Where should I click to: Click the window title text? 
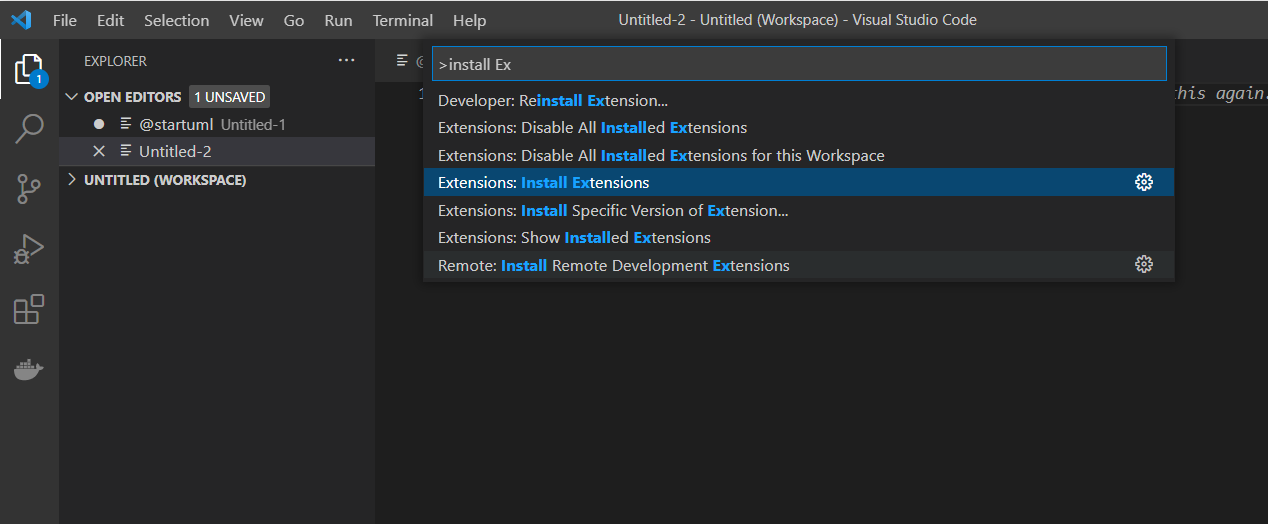point(797,20)
